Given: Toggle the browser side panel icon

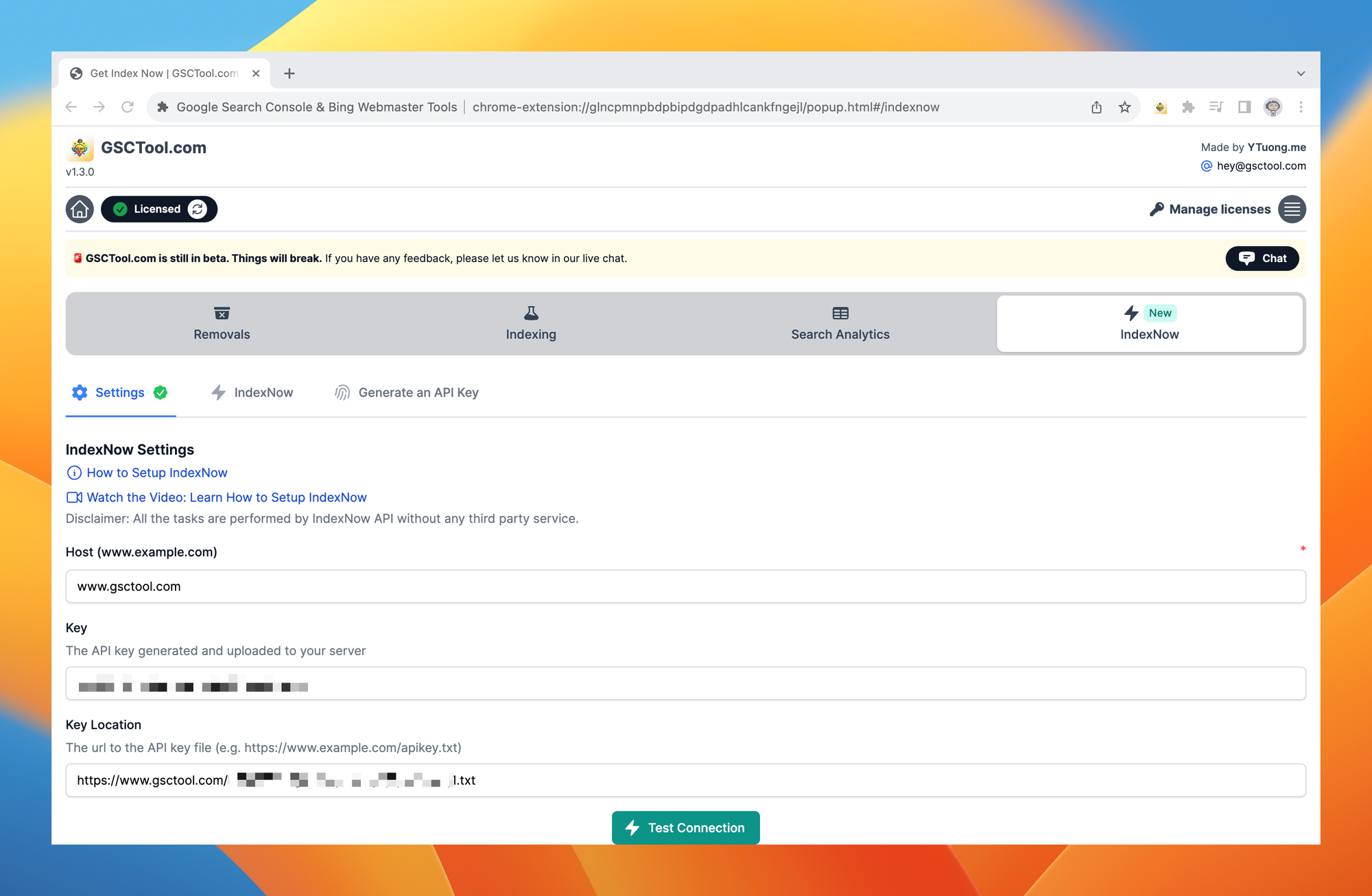Looking at the screenshot, I should pos(1244,107).
